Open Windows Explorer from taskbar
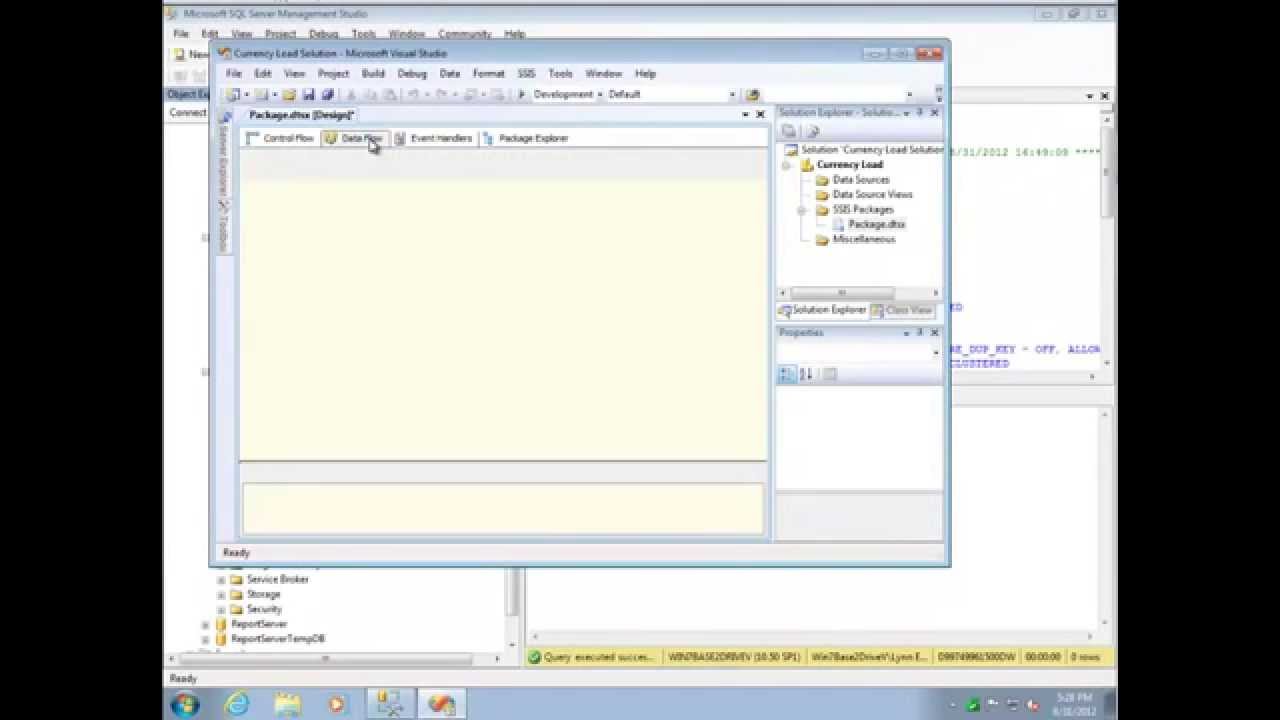This screenshot has width=1280, height=720. coord(287,705)
